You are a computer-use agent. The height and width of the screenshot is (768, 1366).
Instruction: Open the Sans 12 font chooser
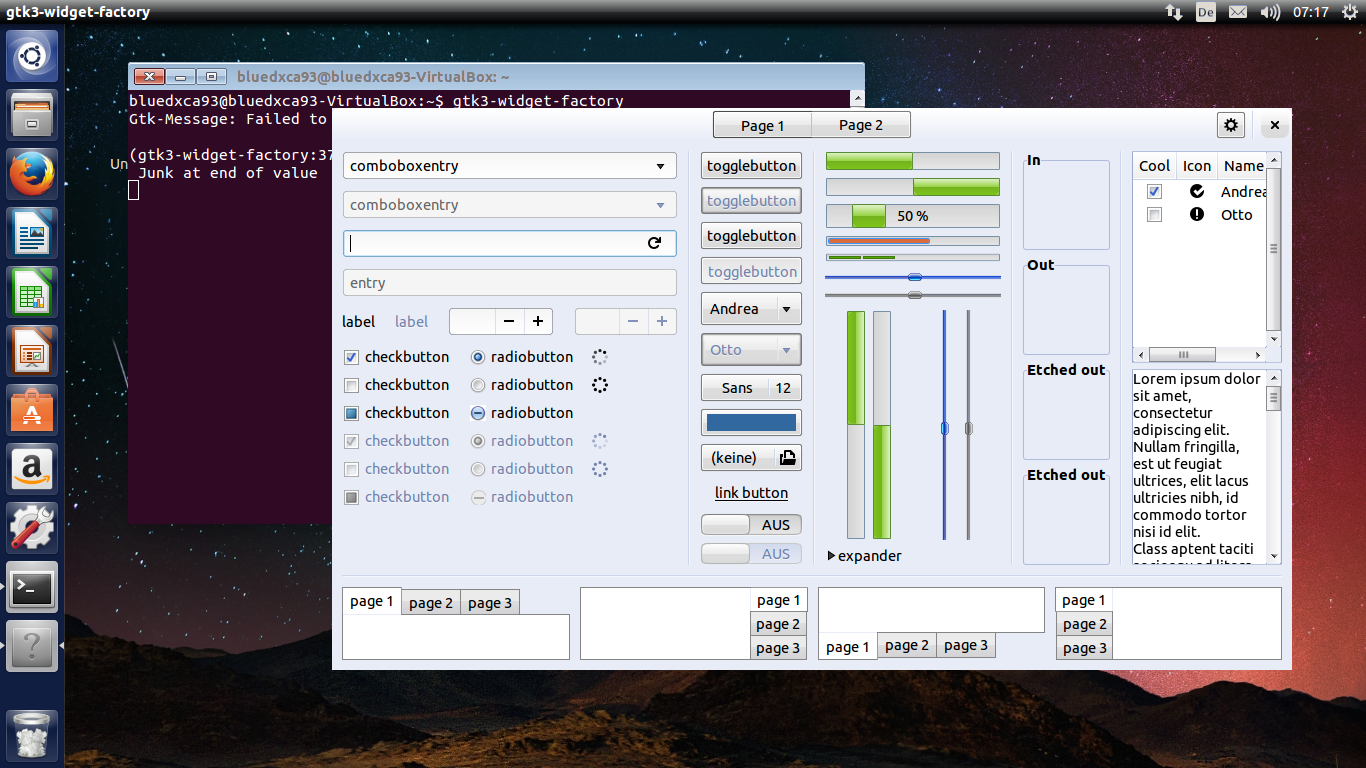[751, 388]
